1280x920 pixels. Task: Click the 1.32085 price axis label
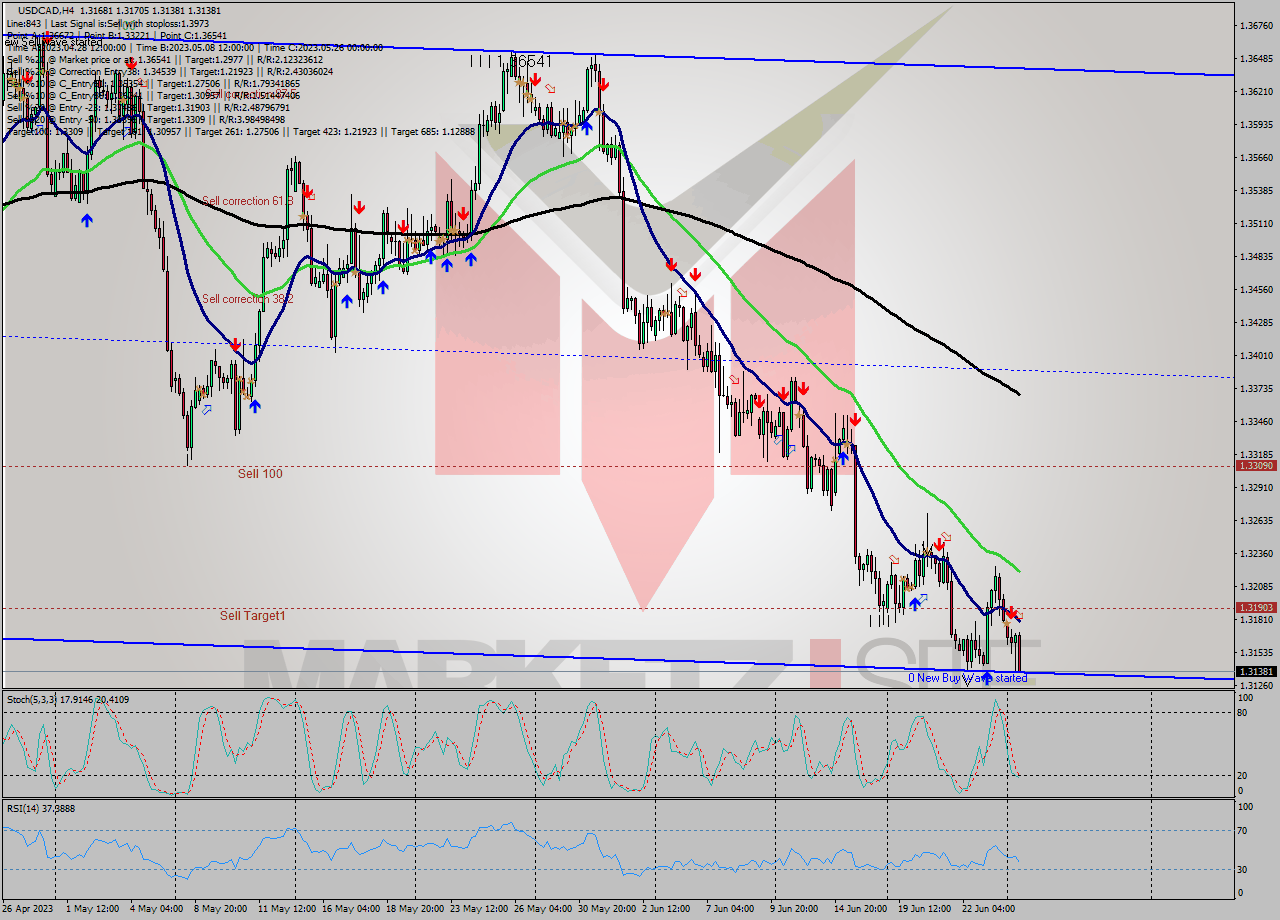point(1255,587)
